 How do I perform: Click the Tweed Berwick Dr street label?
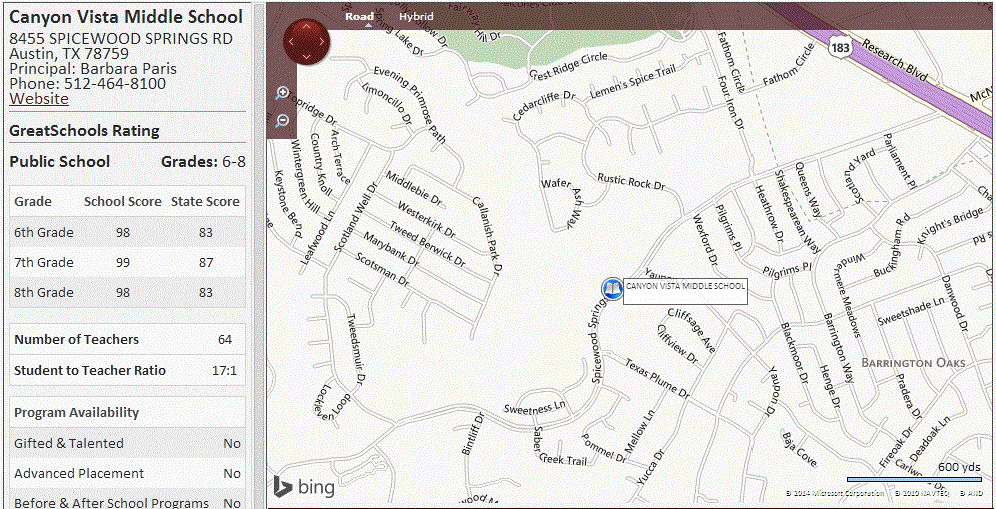(427, 244)
